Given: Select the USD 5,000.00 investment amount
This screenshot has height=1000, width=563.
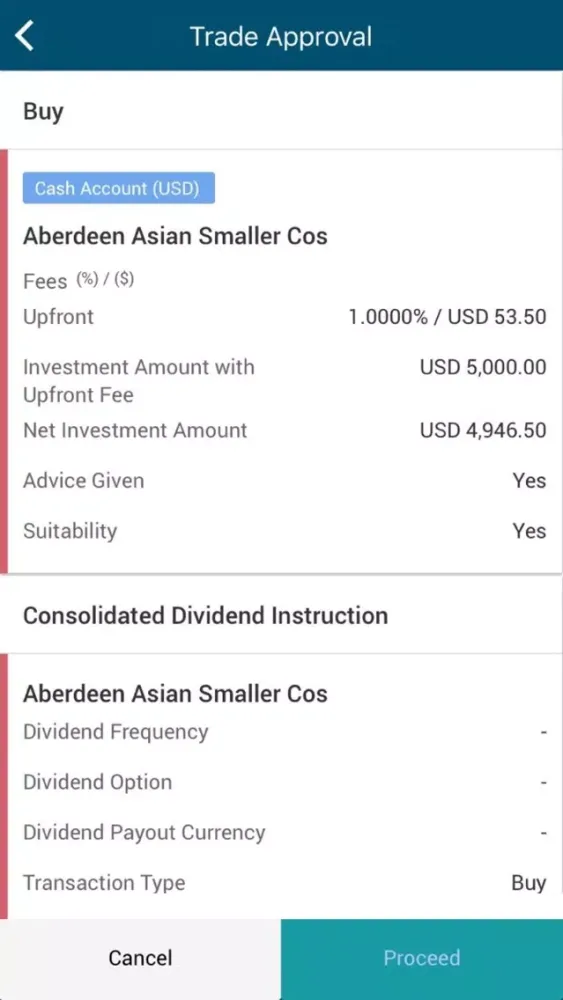Looking at the screenshot, I should pyautogui.click(x=483, y=367).
